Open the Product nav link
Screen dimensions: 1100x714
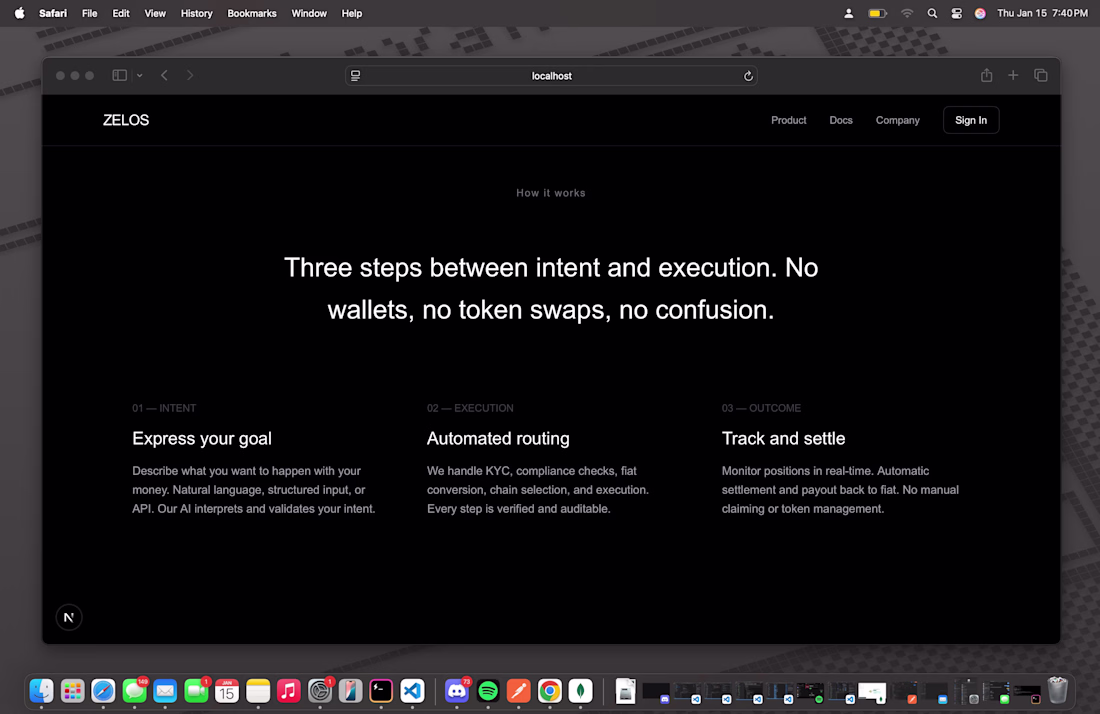tap(789, 120)
